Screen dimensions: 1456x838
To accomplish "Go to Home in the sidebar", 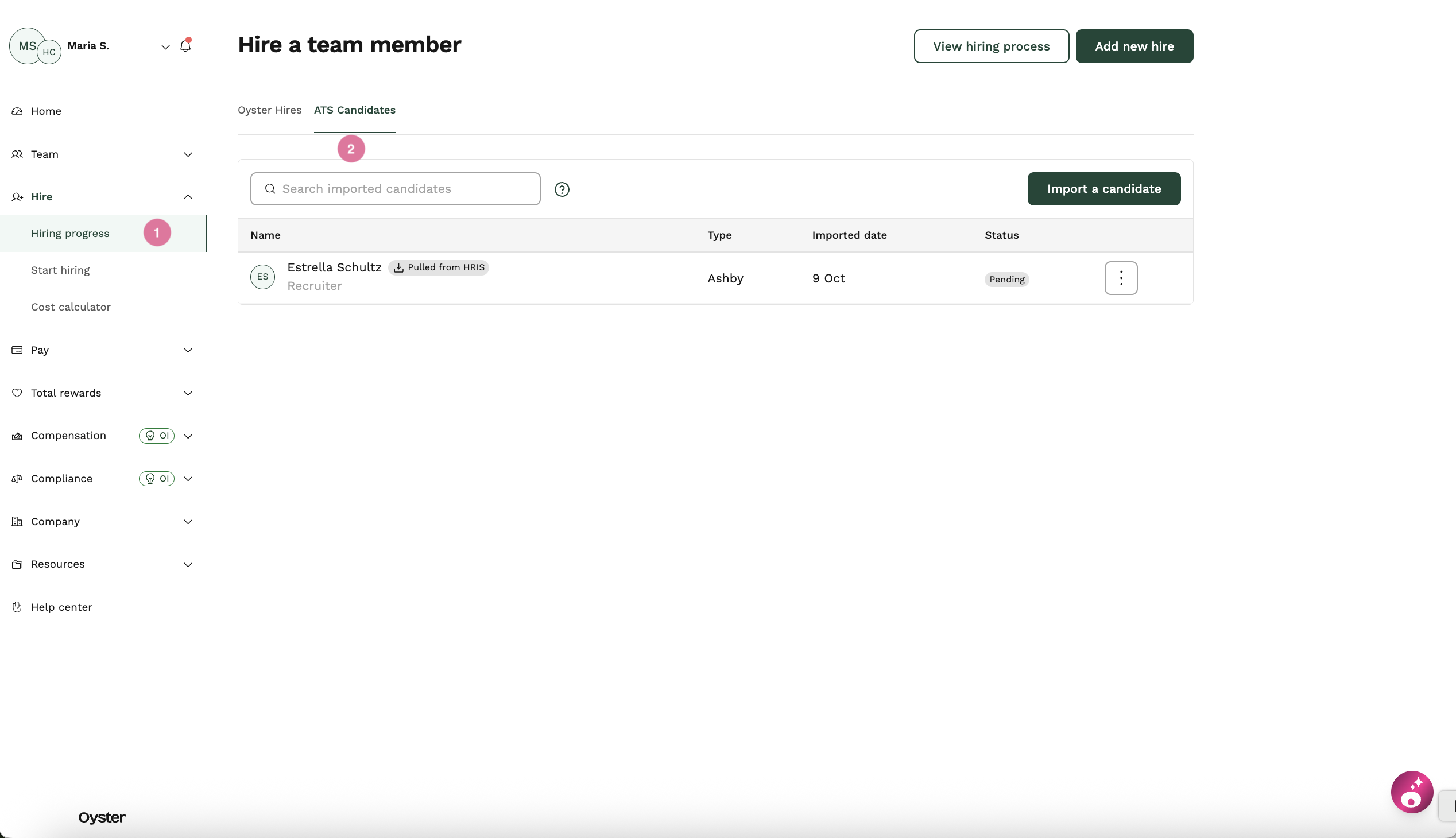I will 46,111.
